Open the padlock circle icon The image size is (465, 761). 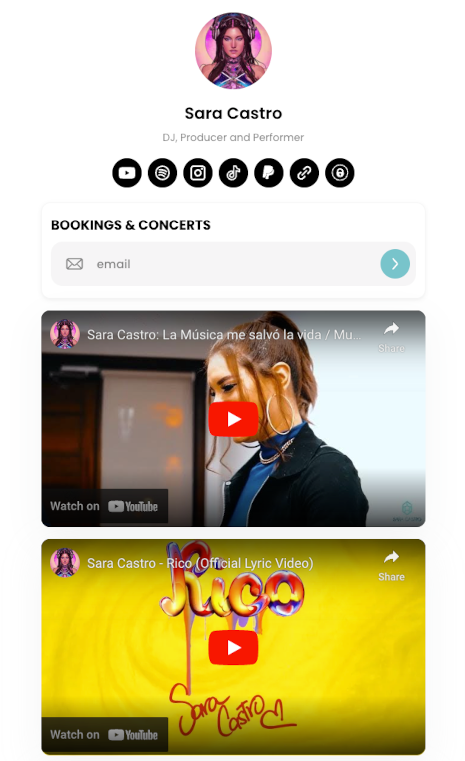click(x=339, y=173)
